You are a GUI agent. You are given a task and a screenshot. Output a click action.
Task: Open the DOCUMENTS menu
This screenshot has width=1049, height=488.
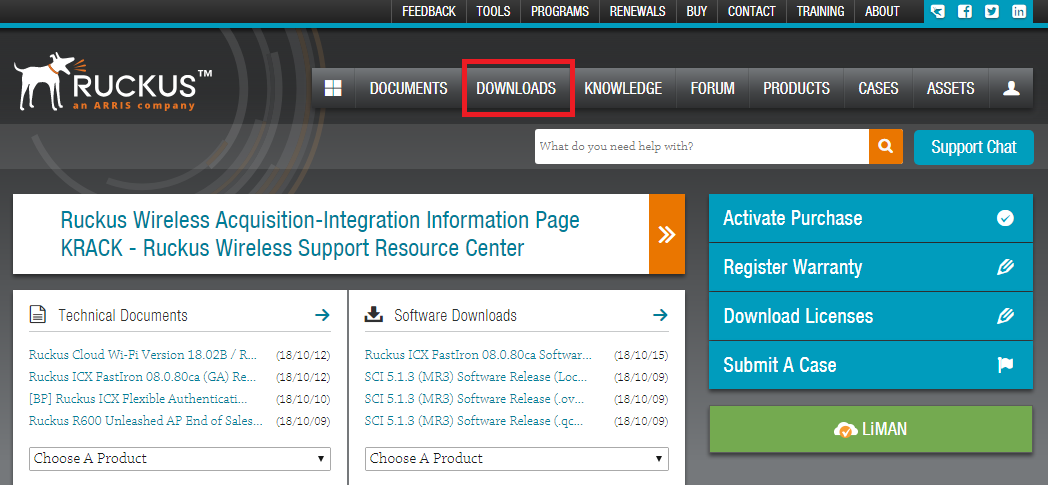(409, 88)
